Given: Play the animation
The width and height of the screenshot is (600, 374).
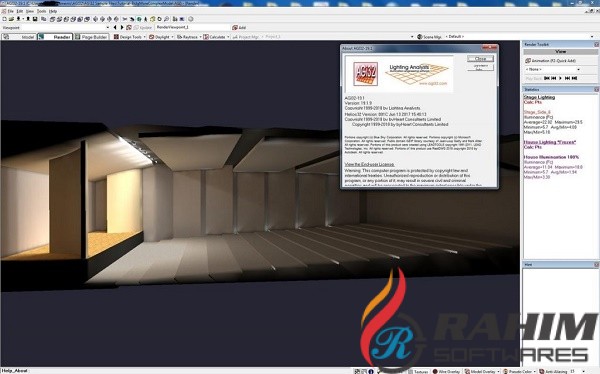Looking at the screenshot, I should [561, 78].
